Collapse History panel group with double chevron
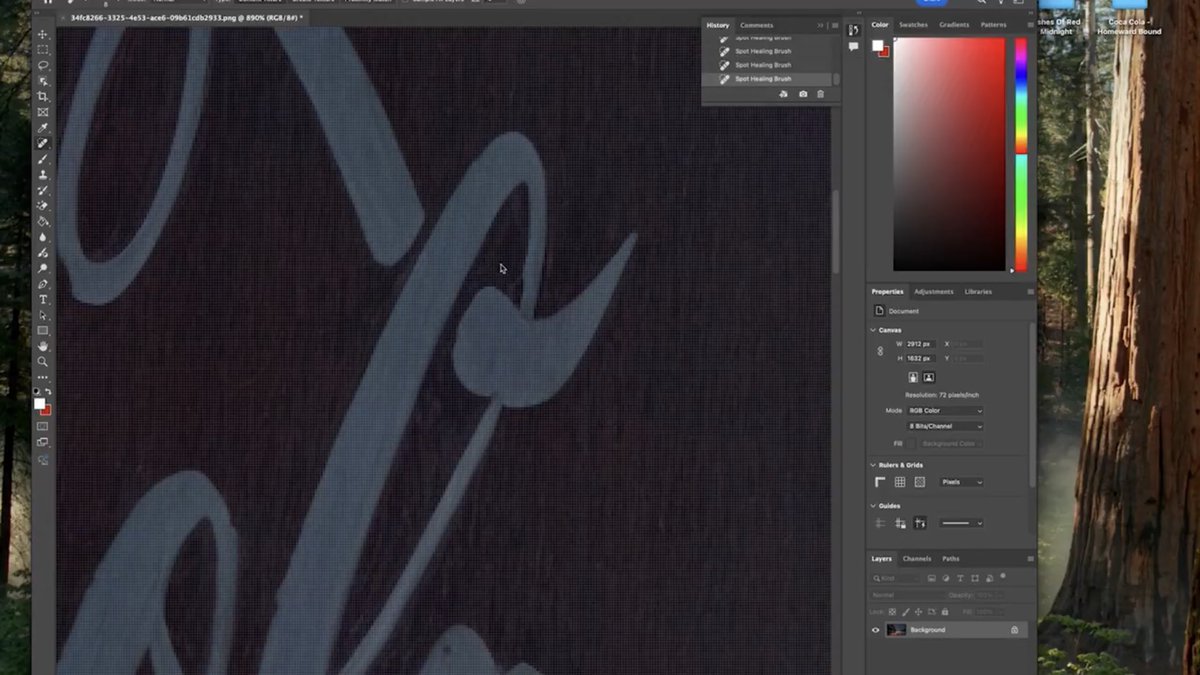The image size is (1200, 675). point(820,25)
